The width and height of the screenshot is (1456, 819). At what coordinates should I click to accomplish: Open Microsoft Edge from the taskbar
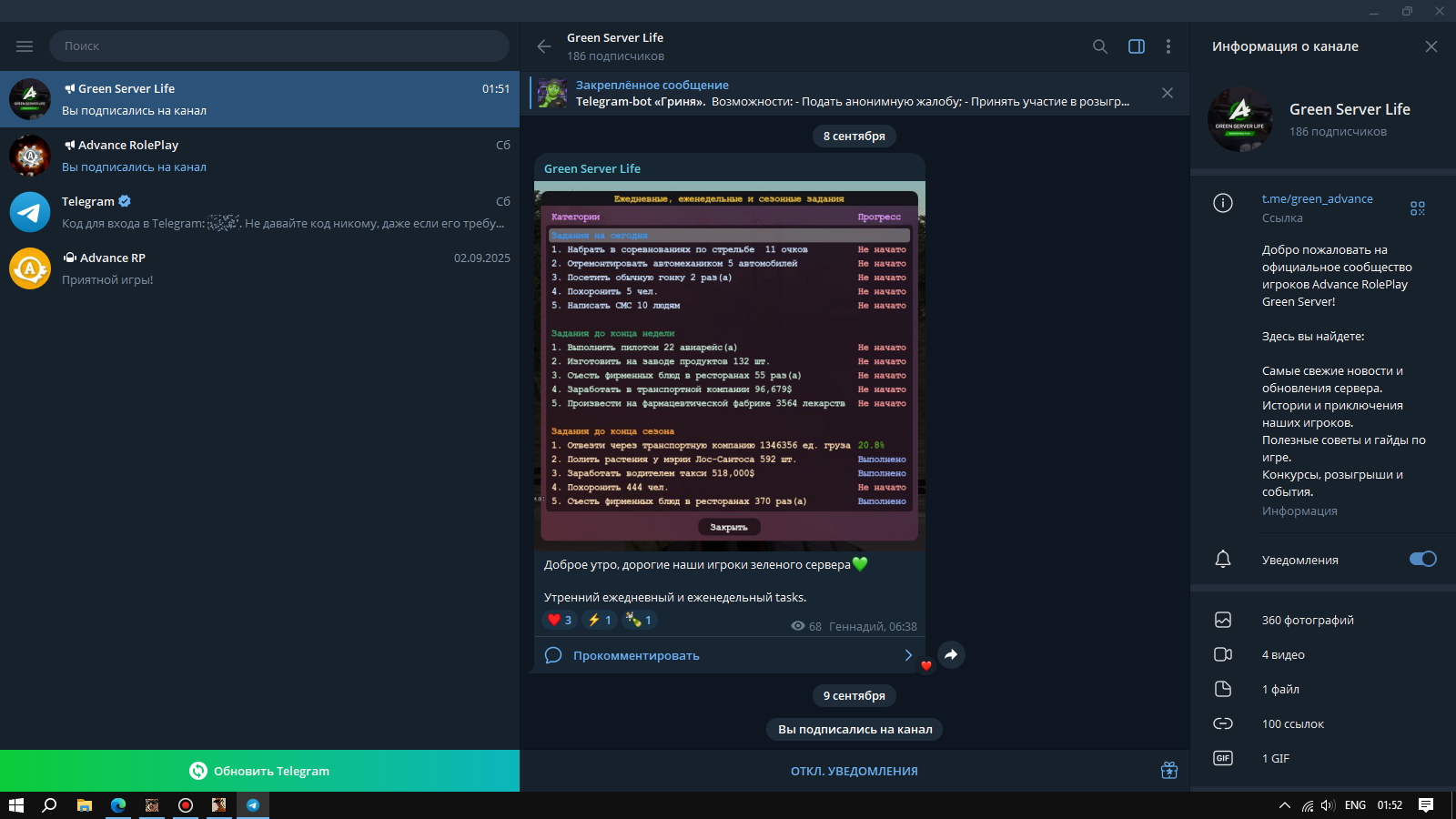(x=118, y=805)
